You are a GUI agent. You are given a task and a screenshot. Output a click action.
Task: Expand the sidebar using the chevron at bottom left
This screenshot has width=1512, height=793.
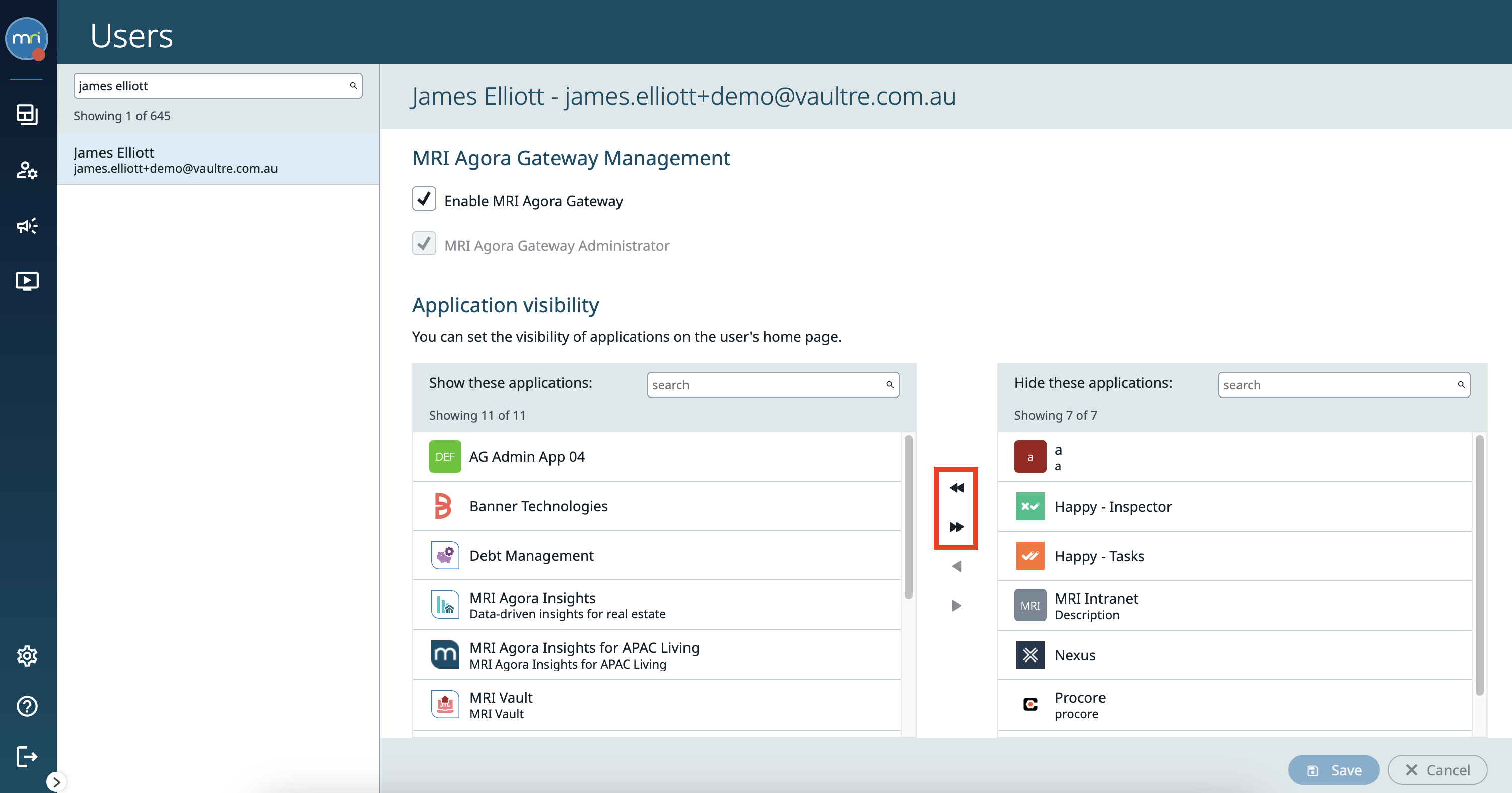tap(57, 782)
